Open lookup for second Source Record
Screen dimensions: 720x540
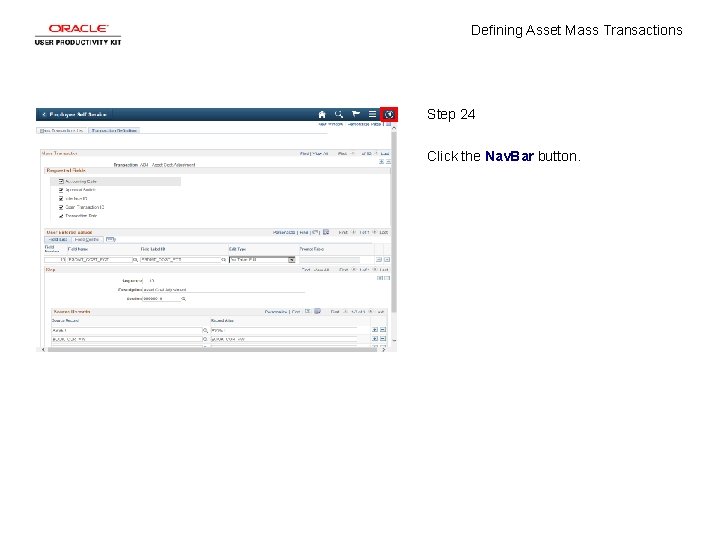coord(205,339)
